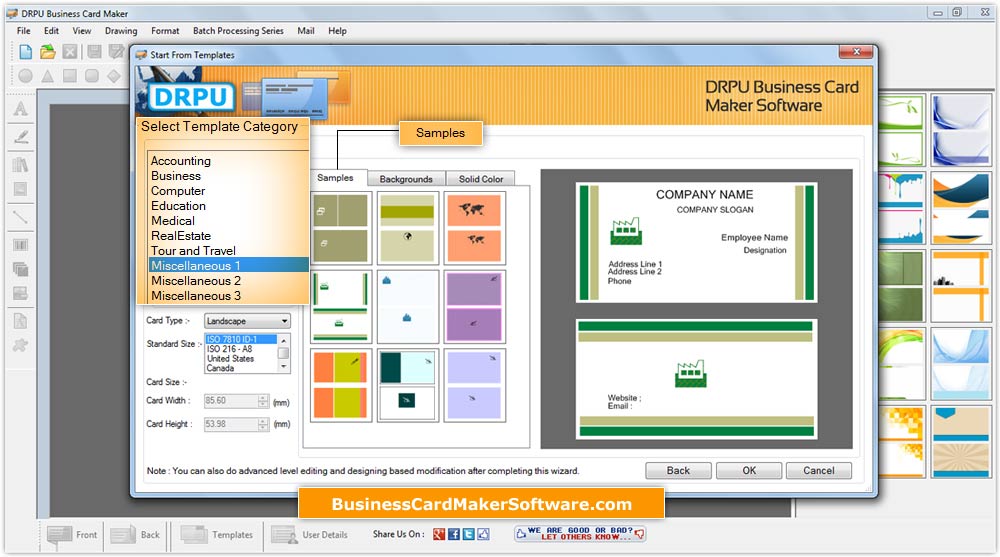The image size is (1000, 557).
Task: Choose the orange and yellow sample template
Action: pyautogui.click(x=341, y=385)
